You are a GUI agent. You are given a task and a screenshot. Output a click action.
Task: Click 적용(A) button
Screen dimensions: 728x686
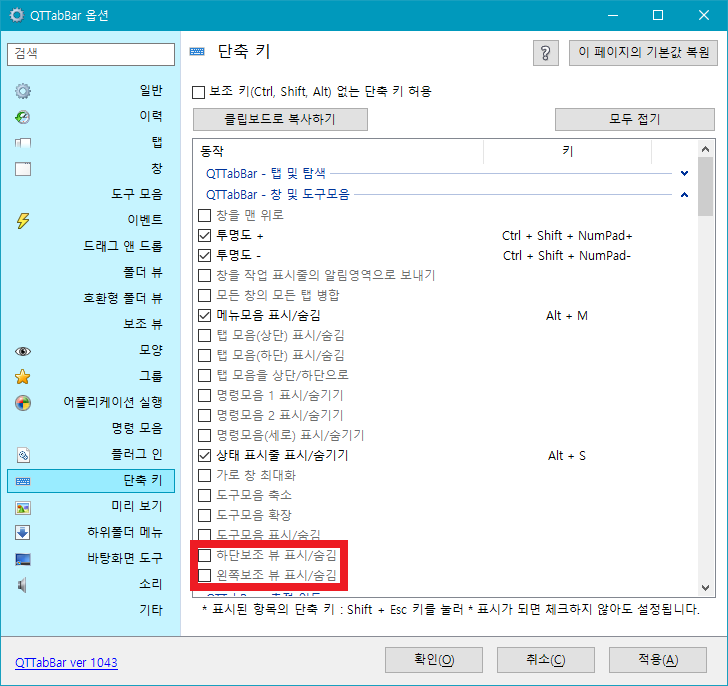coord(657,660)
